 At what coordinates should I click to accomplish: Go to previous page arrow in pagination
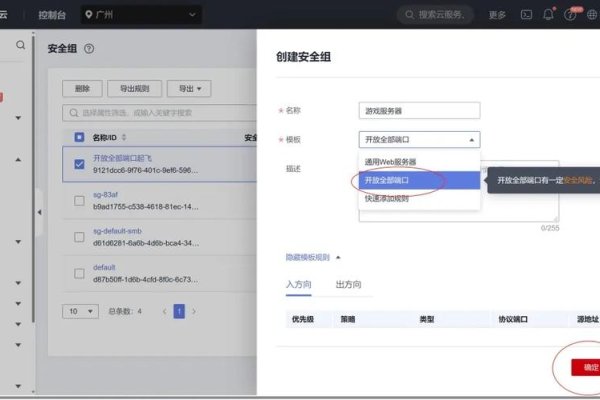pos(165,311)
